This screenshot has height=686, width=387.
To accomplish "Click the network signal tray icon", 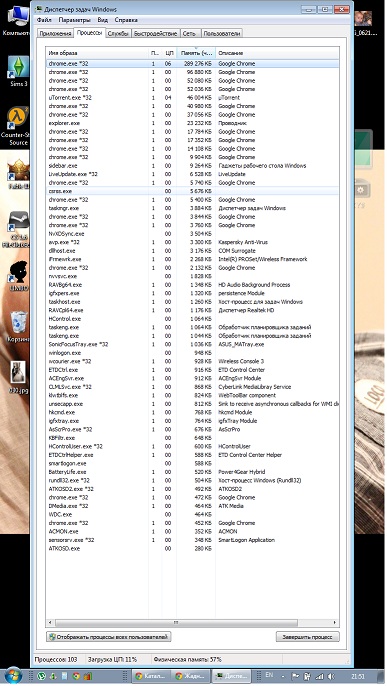I will pyautogui.click(x=320, y=676).
